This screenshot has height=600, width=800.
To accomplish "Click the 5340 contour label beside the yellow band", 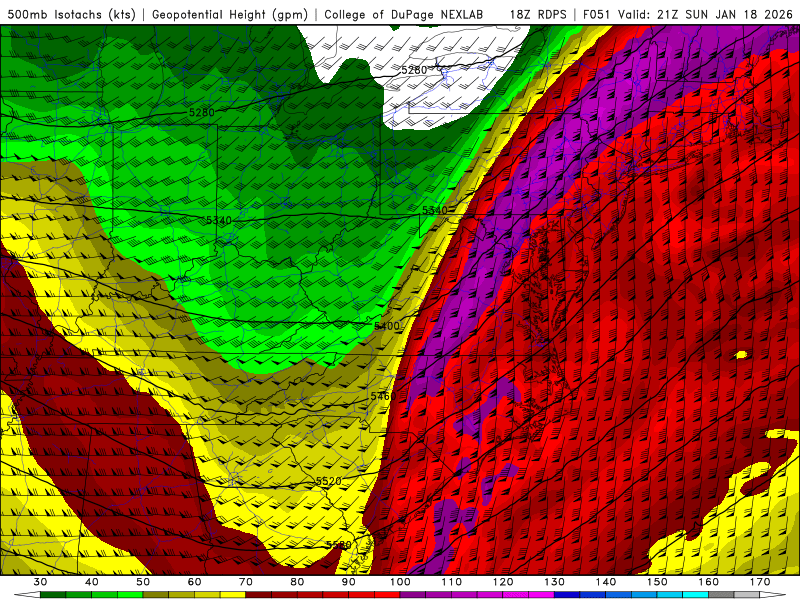I will [x=435, y=210].
